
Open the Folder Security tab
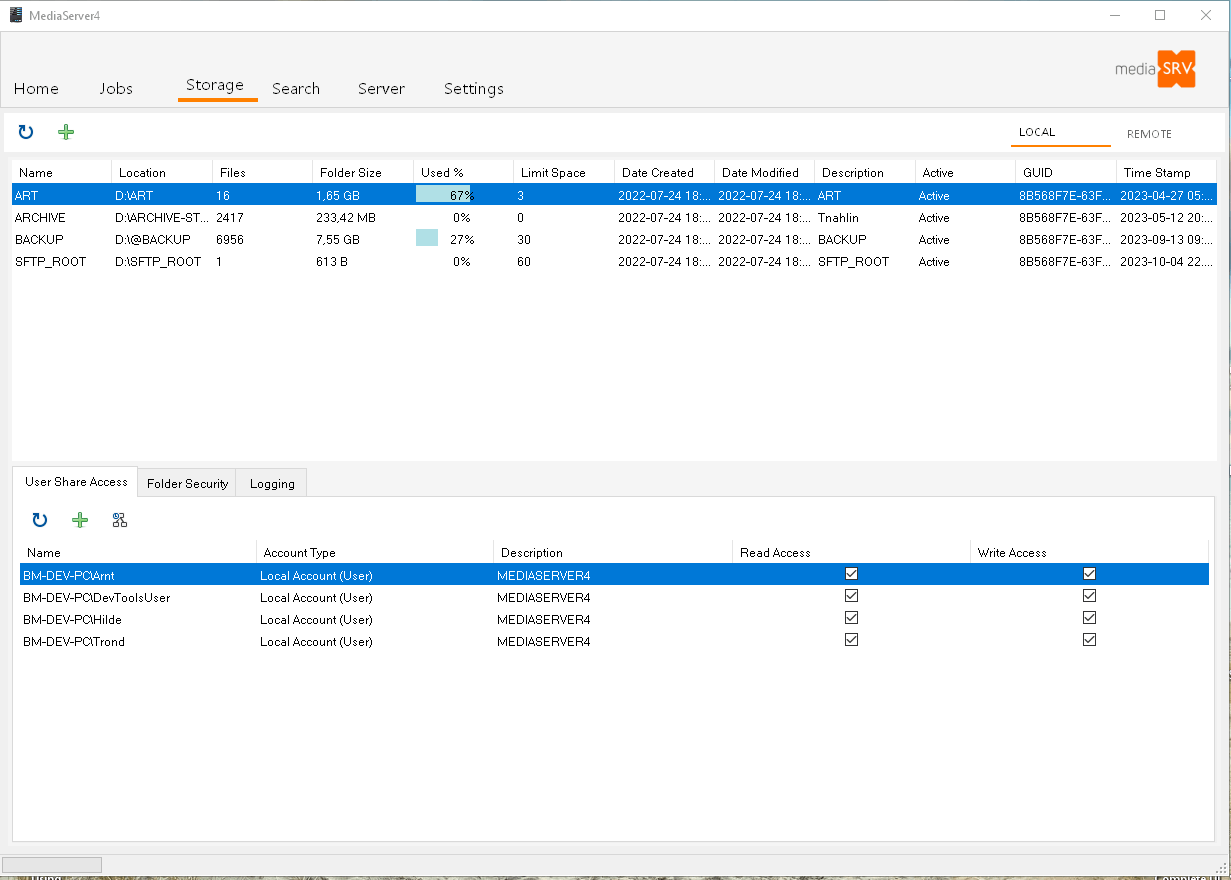[x=187, y=483]
